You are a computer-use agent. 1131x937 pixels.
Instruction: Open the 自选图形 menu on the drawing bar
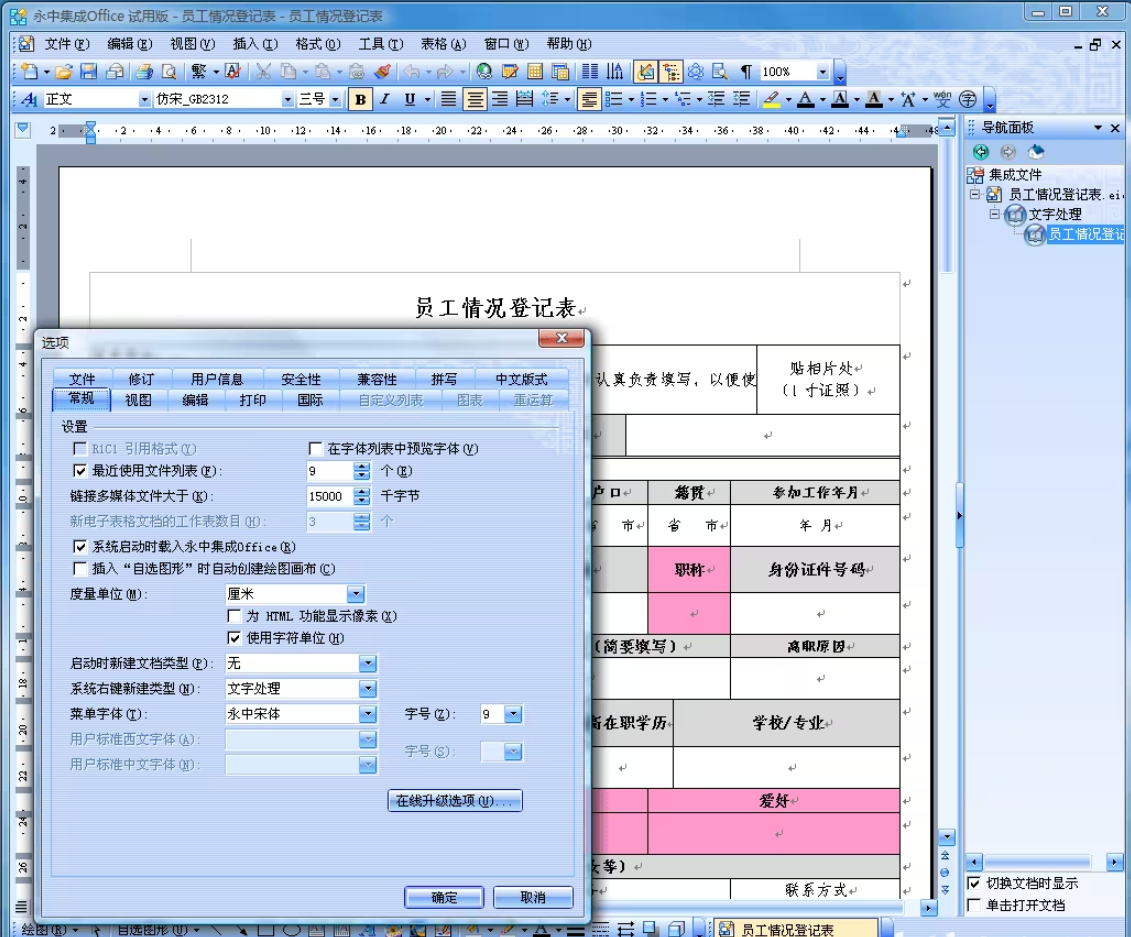pos(157,930)
